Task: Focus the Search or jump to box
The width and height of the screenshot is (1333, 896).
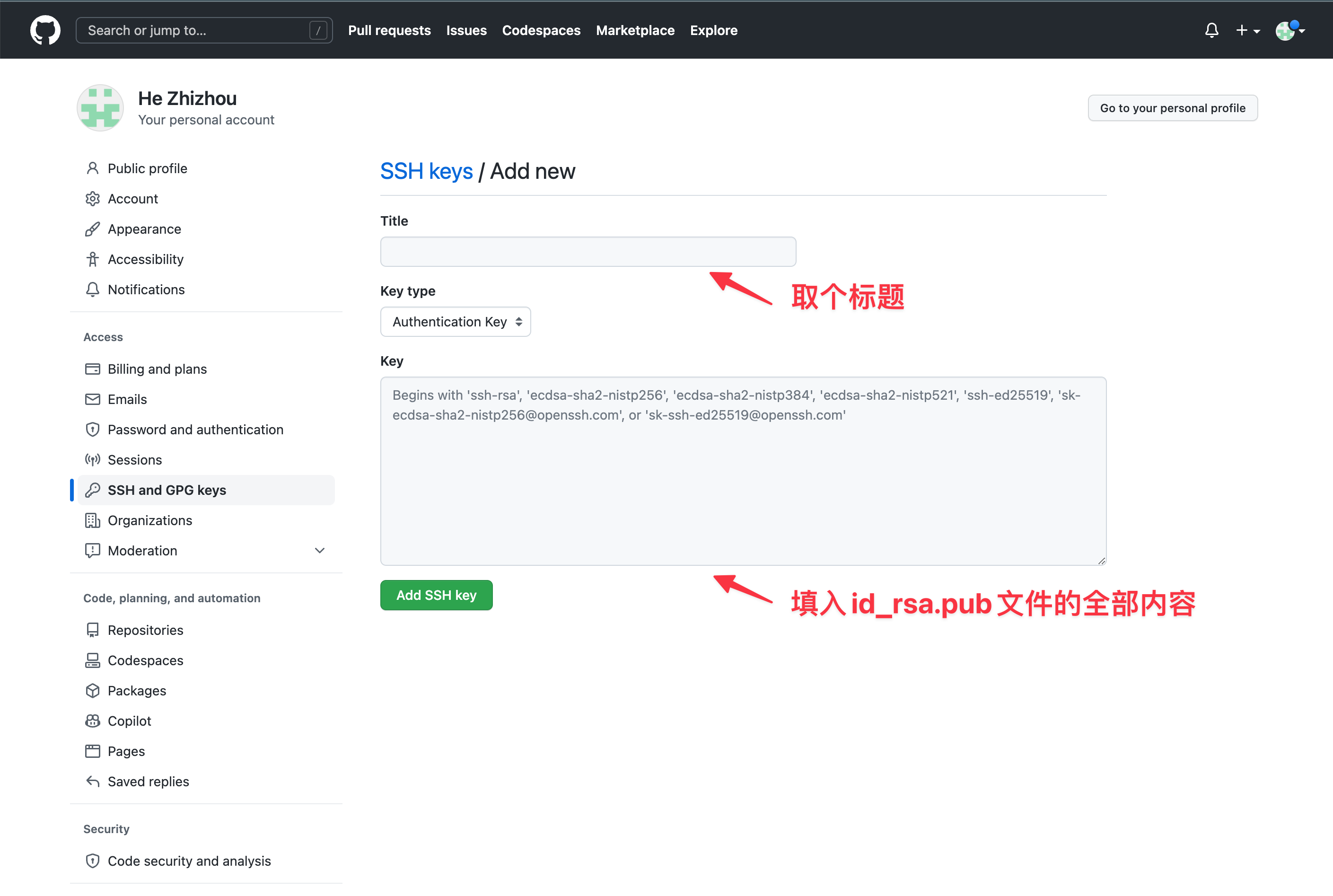Action: coord(204,30)
